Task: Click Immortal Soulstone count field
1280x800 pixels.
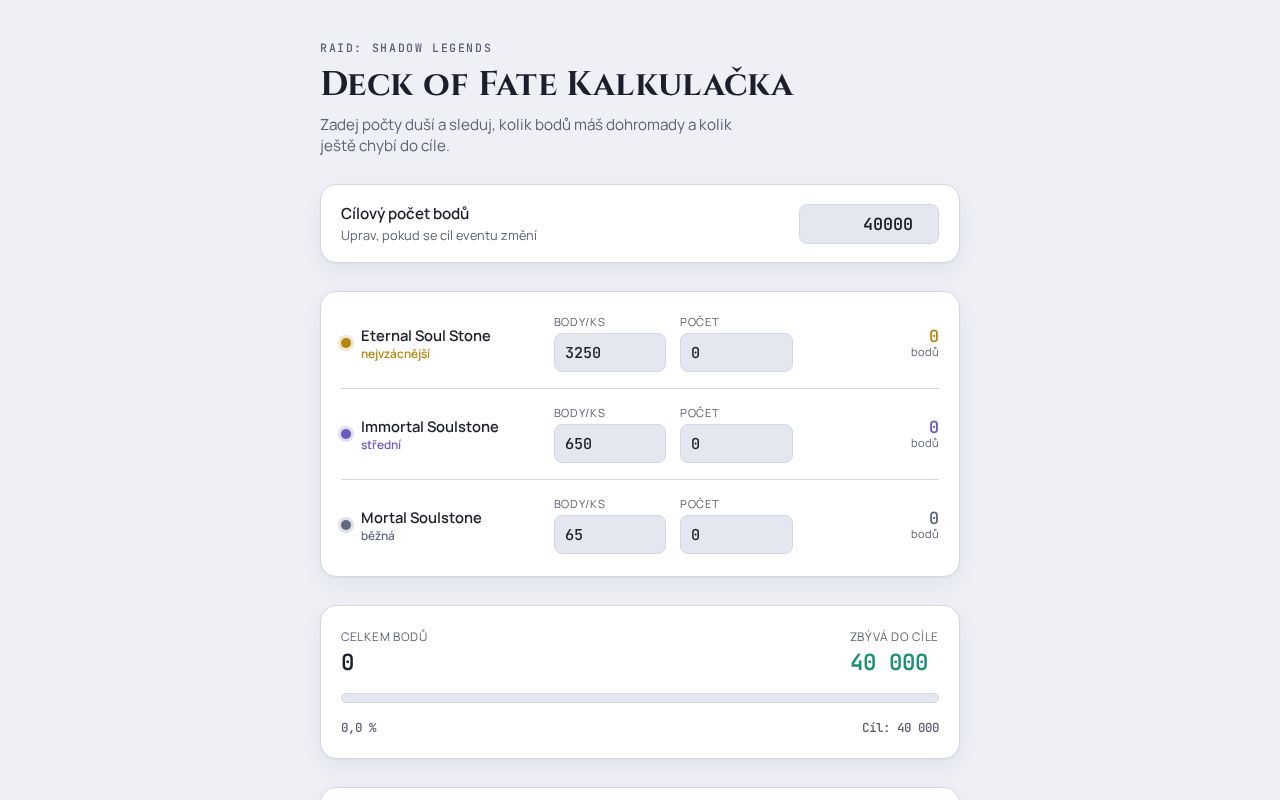Action: (x=736, y=443)
